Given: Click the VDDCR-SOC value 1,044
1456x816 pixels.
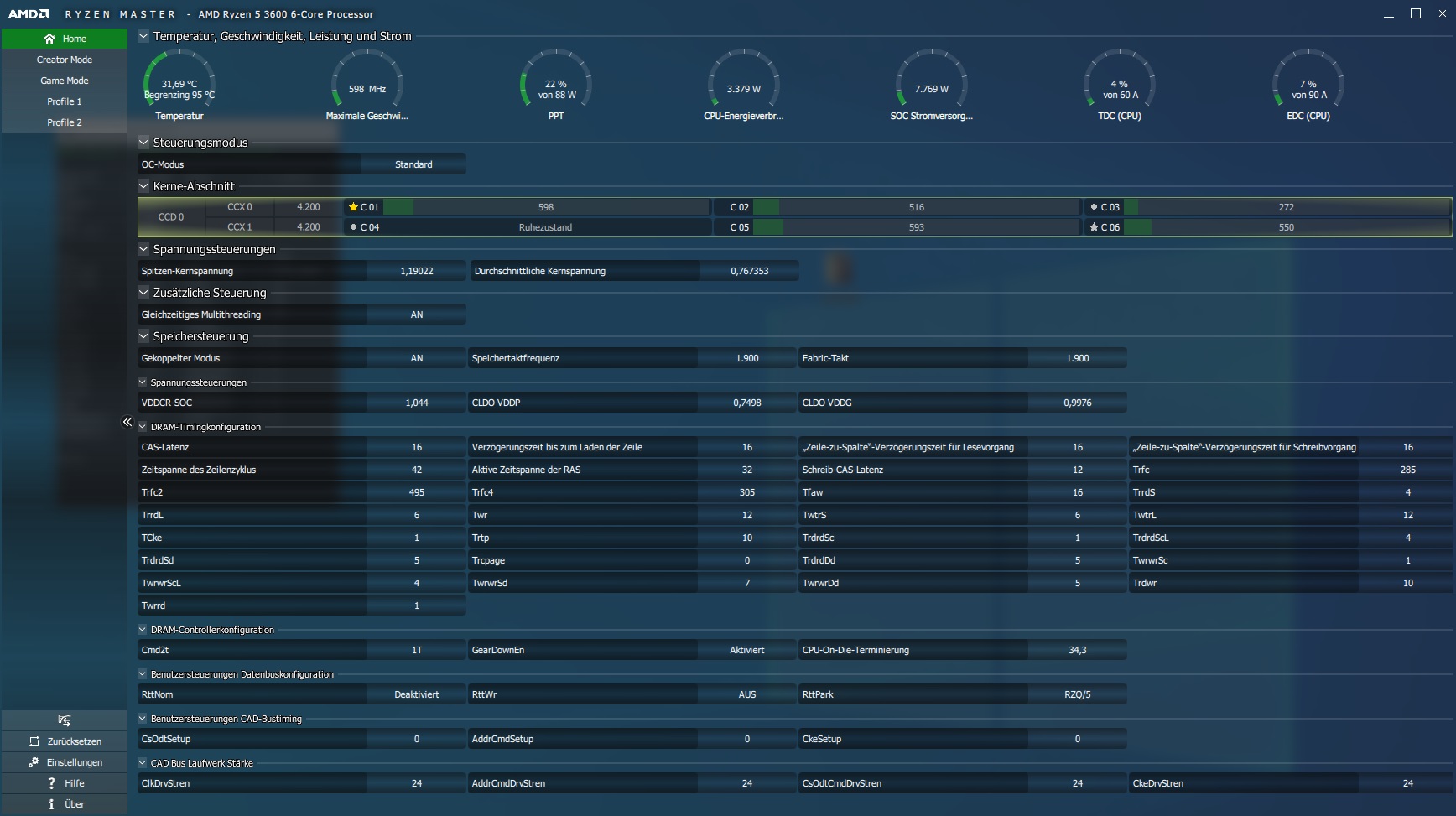Looking at the screenshot, I should click(417, 403).
